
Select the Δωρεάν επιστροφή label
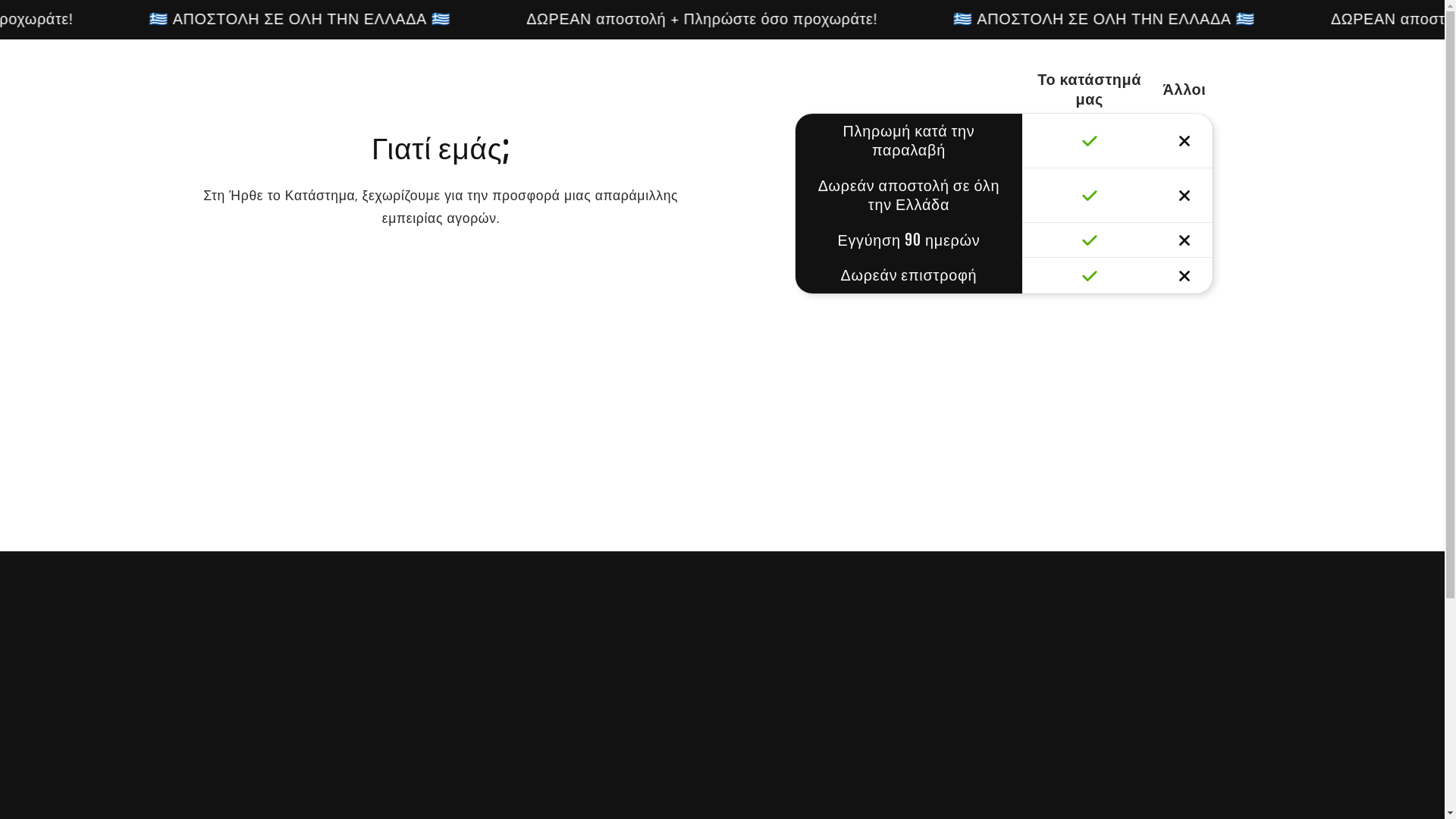click(908, 275)
